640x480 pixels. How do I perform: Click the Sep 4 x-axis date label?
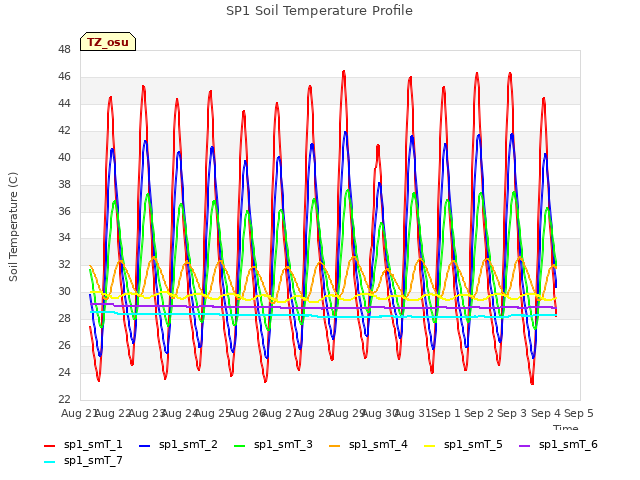[x=546, y=413]
